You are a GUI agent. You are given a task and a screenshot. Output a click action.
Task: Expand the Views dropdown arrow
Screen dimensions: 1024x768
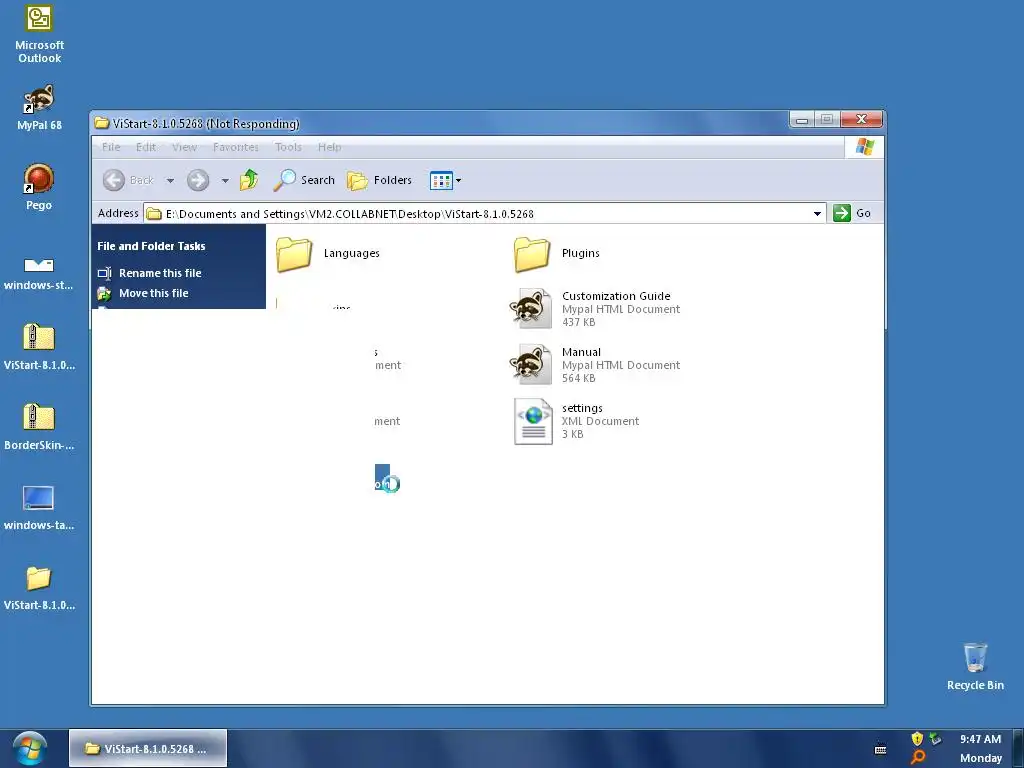pos(458,180)
